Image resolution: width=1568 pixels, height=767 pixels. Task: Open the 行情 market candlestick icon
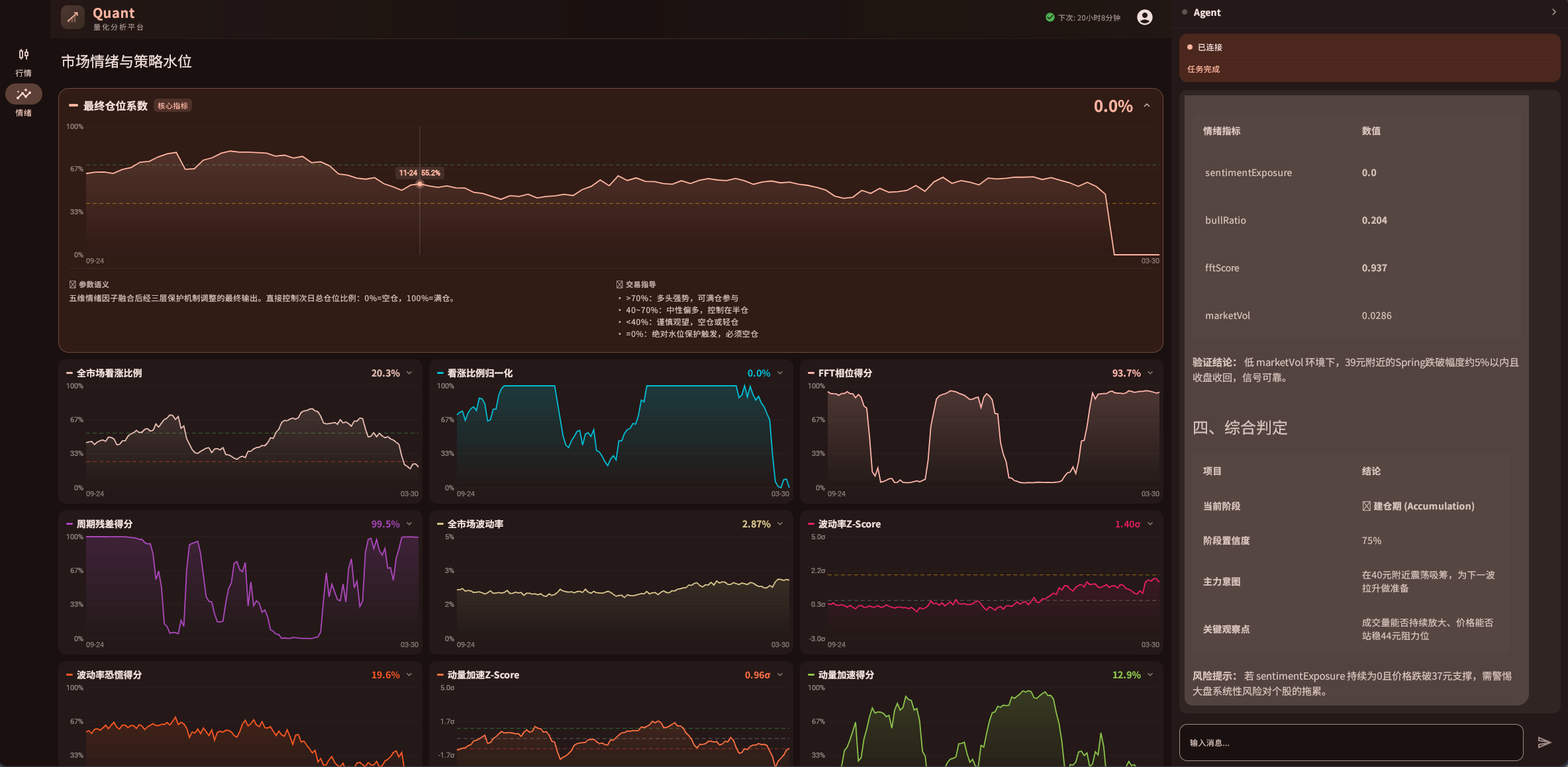coord(24,54)
